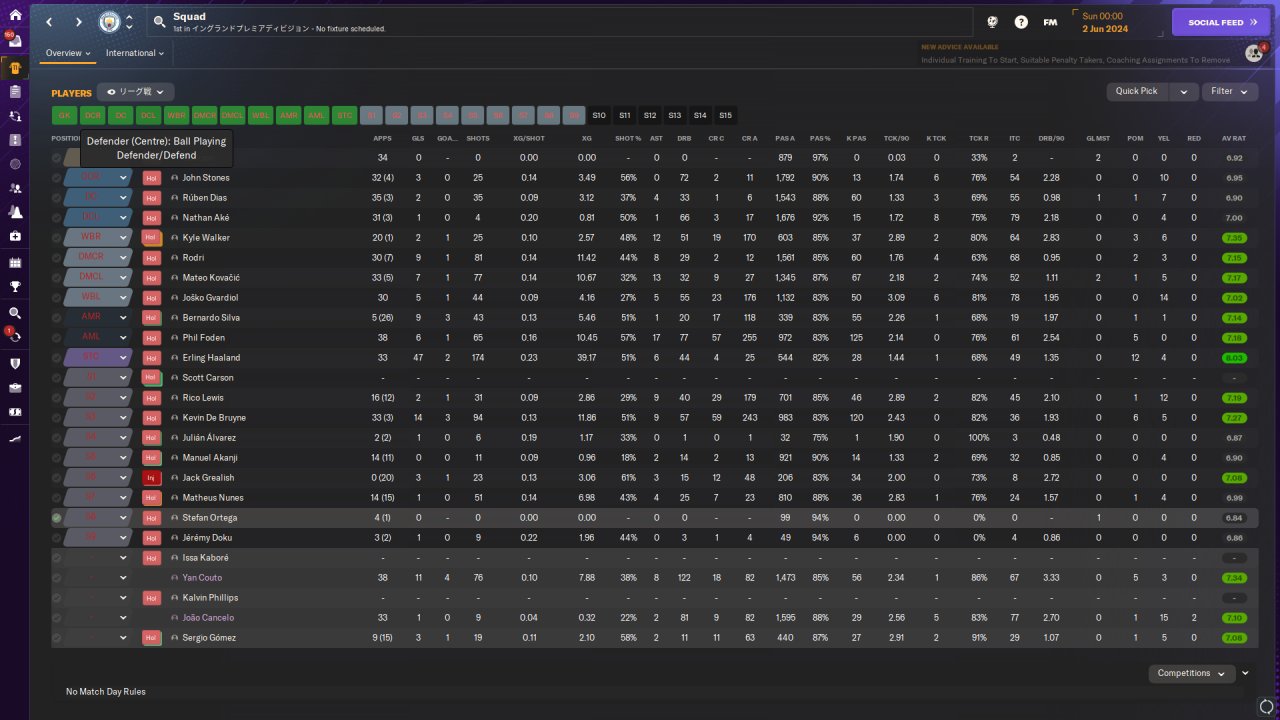Click the date and time continue panel
This screenshot has width=1280, height=720.
(x=1117, y=22)
